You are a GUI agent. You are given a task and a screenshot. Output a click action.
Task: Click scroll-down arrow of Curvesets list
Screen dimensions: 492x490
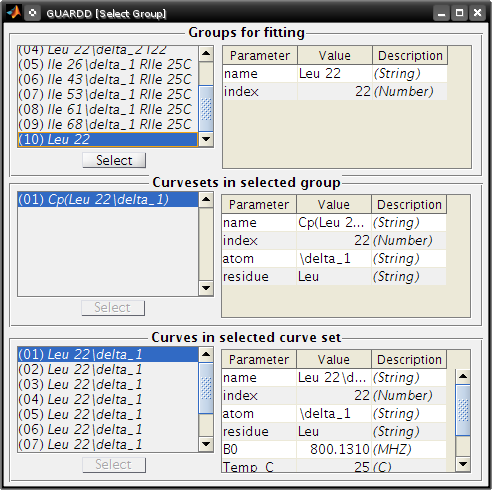tap(206, 288)
